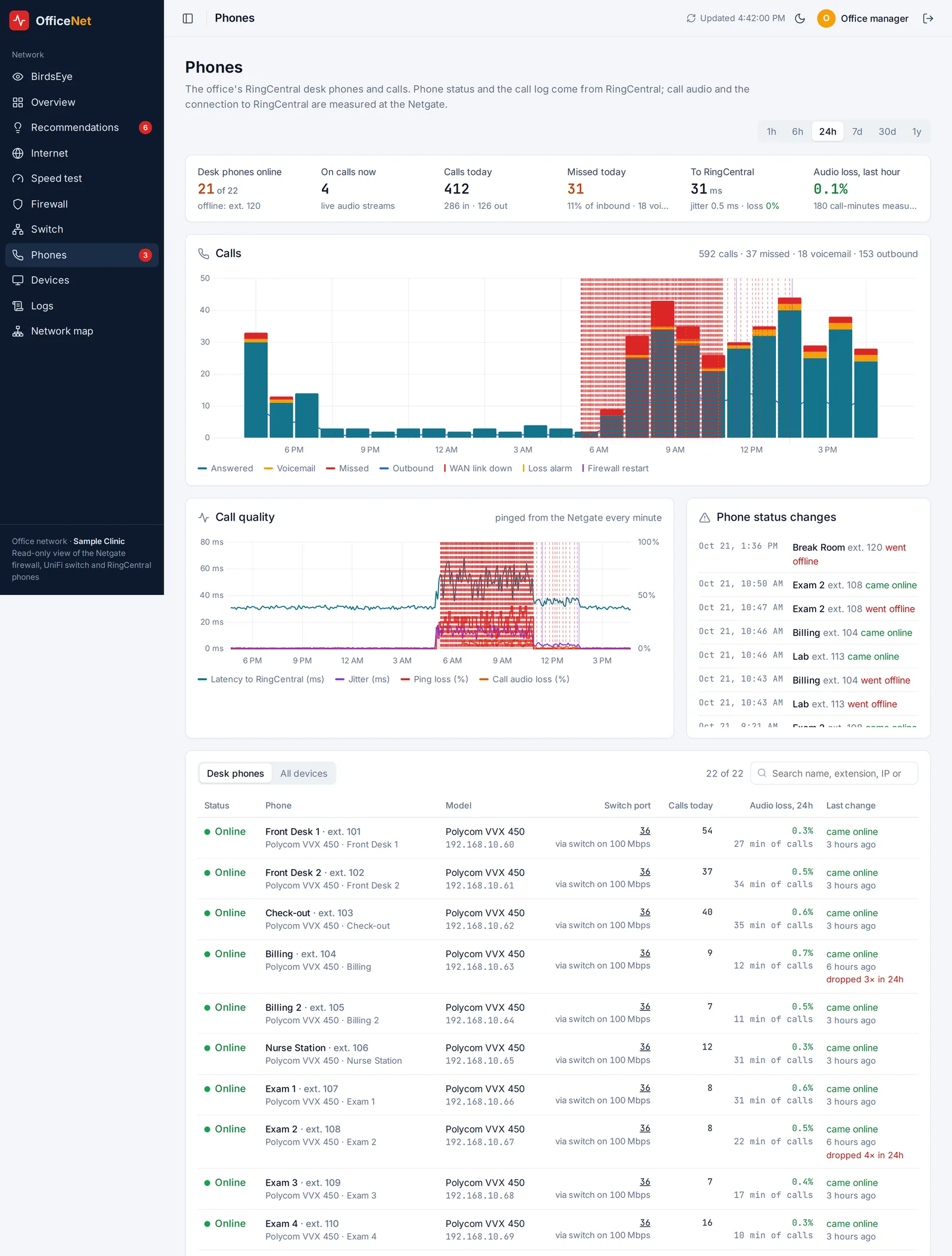Click the Audio loss, 24h column header
This screenshot has height=1256, width=952.
point(781,805)
